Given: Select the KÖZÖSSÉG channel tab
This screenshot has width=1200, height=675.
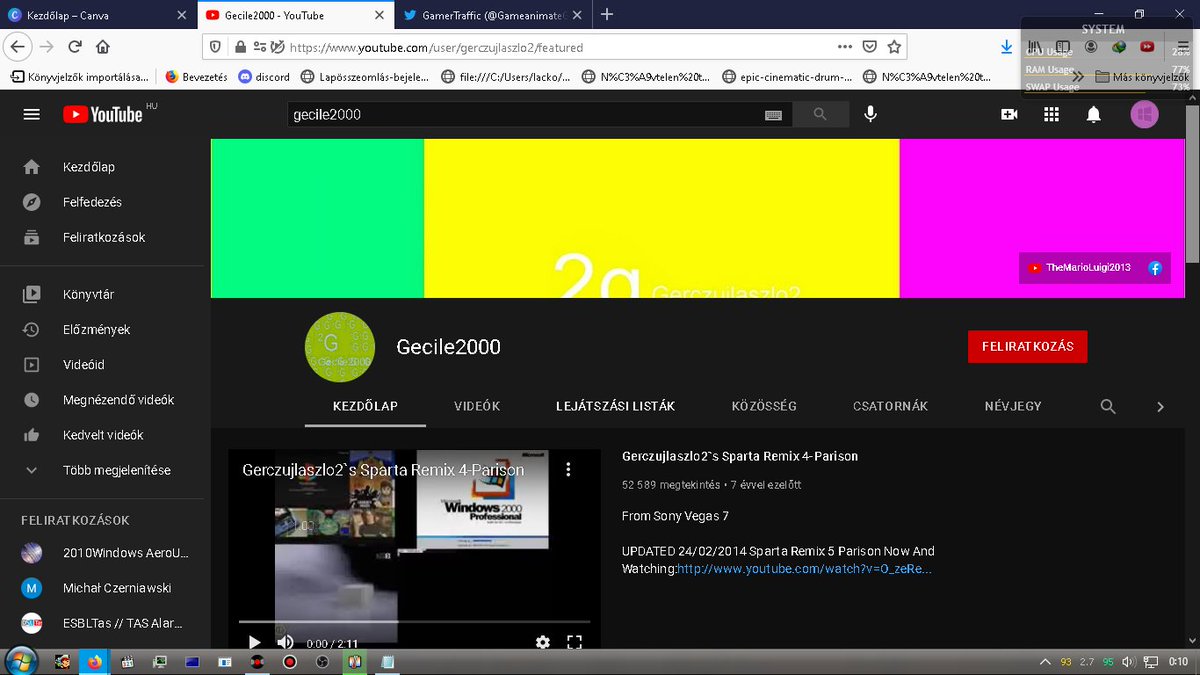Looking at the screenshot, I should [x=764, y=406].
